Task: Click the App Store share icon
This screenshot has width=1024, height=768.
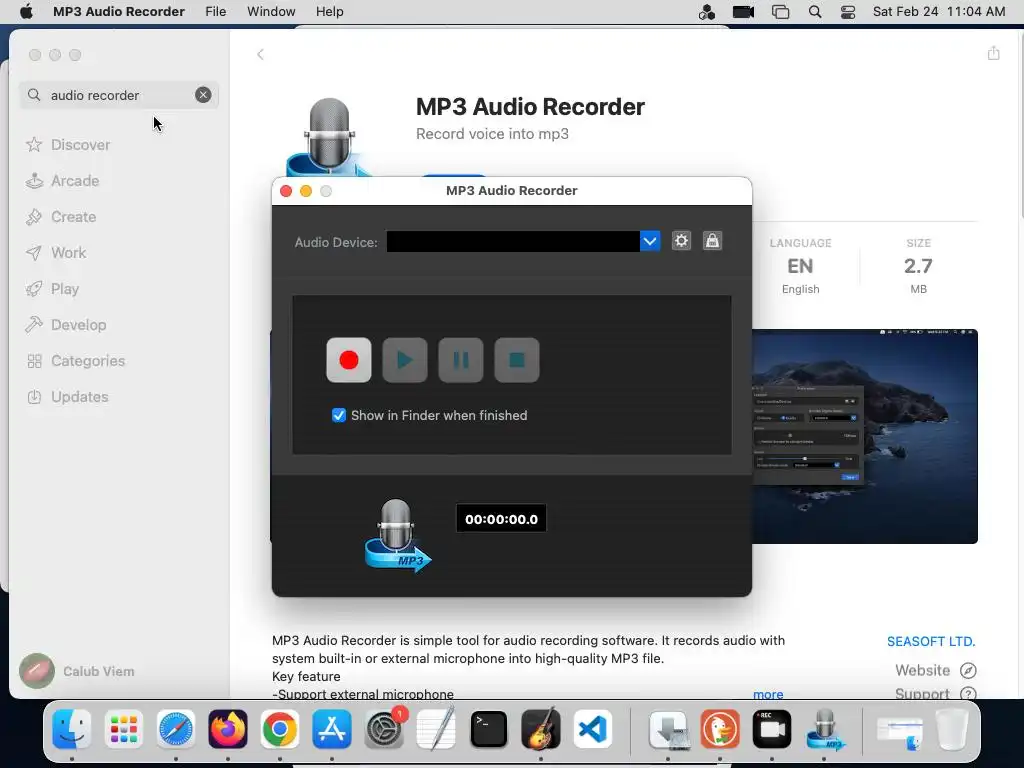Action: (x=993, y=53)
